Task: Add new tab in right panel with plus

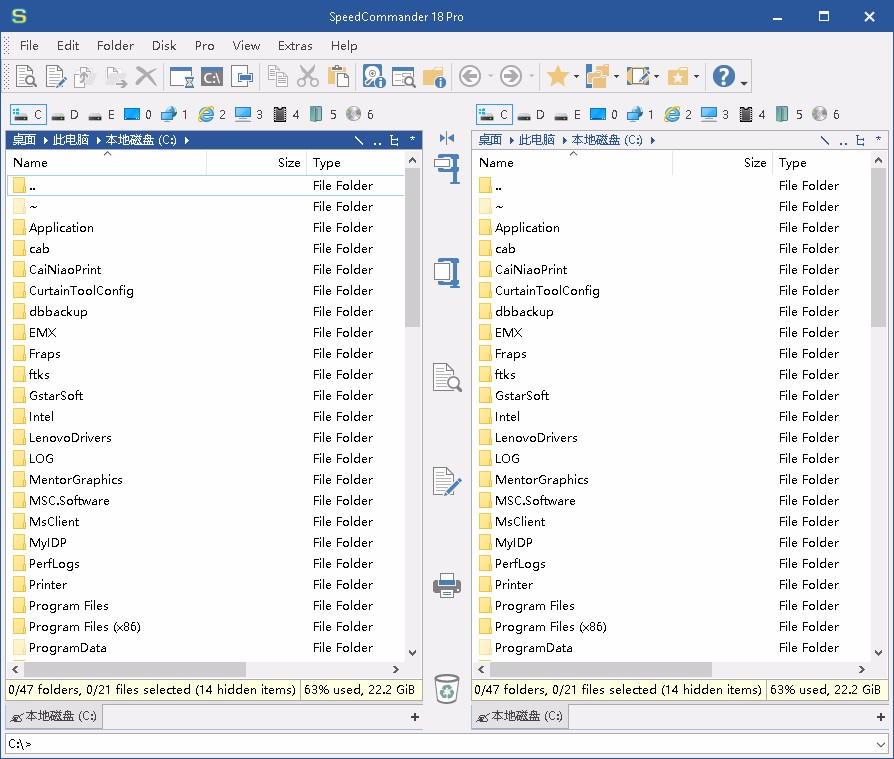Action: [880, 716]
